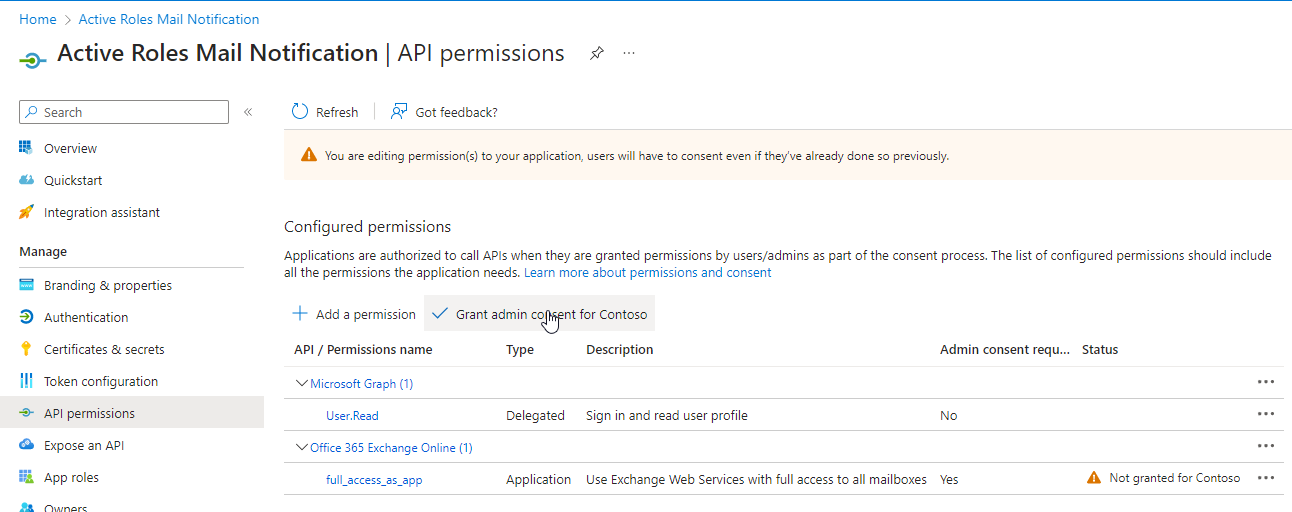This screenshot has height=512, width=1292.
Task: Click the checkmark icon for Grant admin consent
Action: point(440,313)
